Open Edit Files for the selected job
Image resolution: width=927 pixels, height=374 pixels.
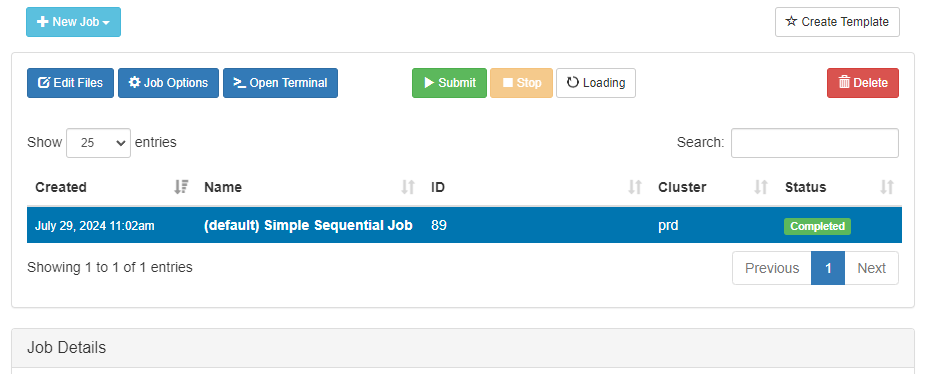point(70,83)
